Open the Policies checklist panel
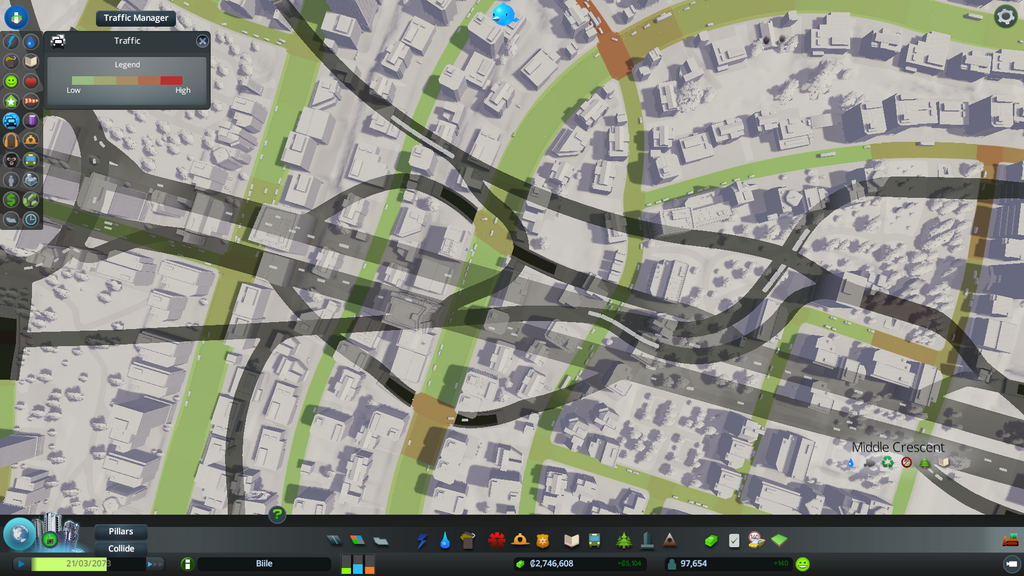Image resolution: width=1024 pixels, height=576 pixels. tap(734, 540)
